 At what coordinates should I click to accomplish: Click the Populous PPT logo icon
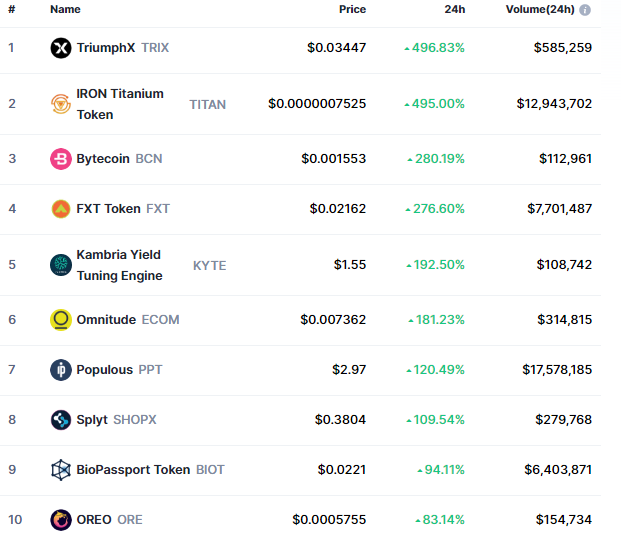(61, 370)
